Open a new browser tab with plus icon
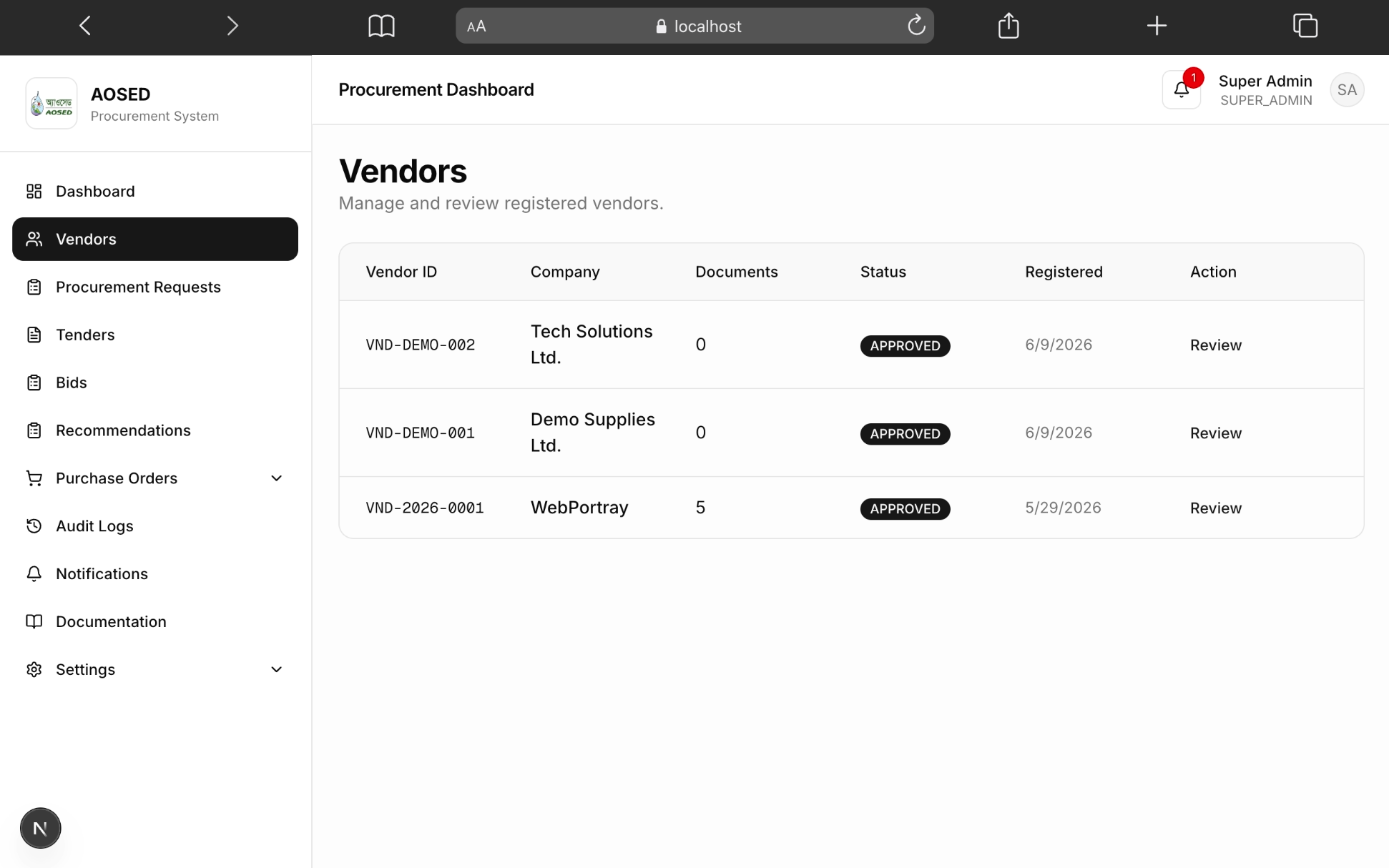Screen dimensions: 1389x868 point(1157,26)
